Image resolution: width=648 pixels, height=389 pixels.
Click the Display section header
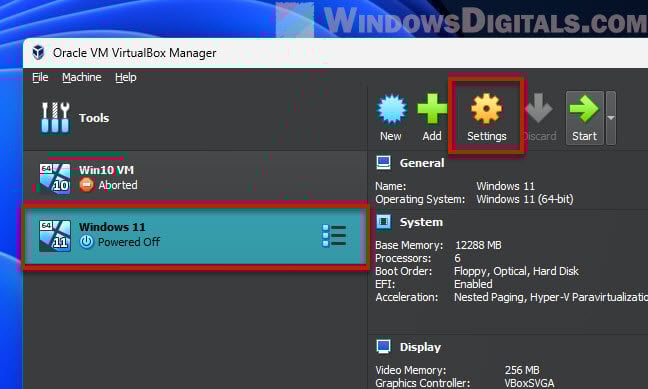click(x=420, y=347)
